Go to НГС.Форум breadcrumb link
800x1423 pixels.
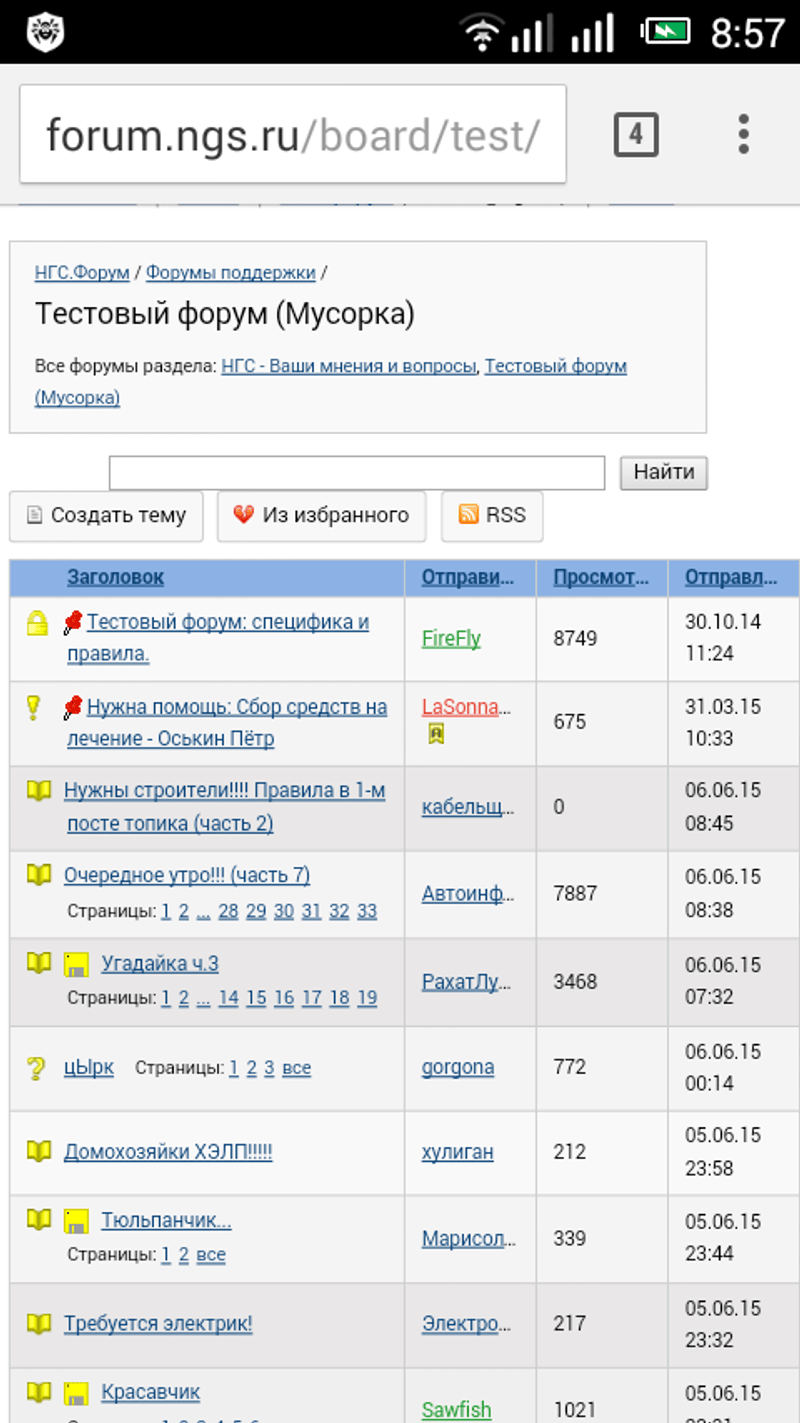(x=82, y=272)
